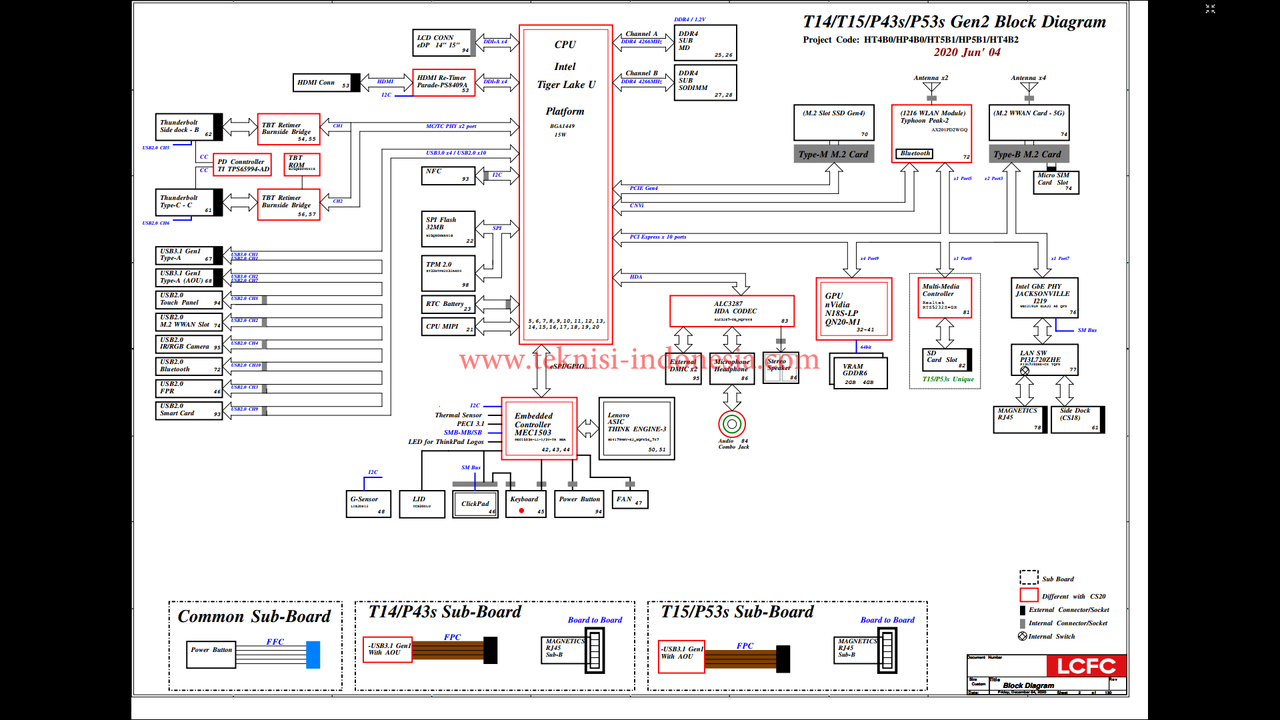Click the Internal Switch legend symbol
Viewport: 1280px width, 720px height.
tap(1022, 636)
